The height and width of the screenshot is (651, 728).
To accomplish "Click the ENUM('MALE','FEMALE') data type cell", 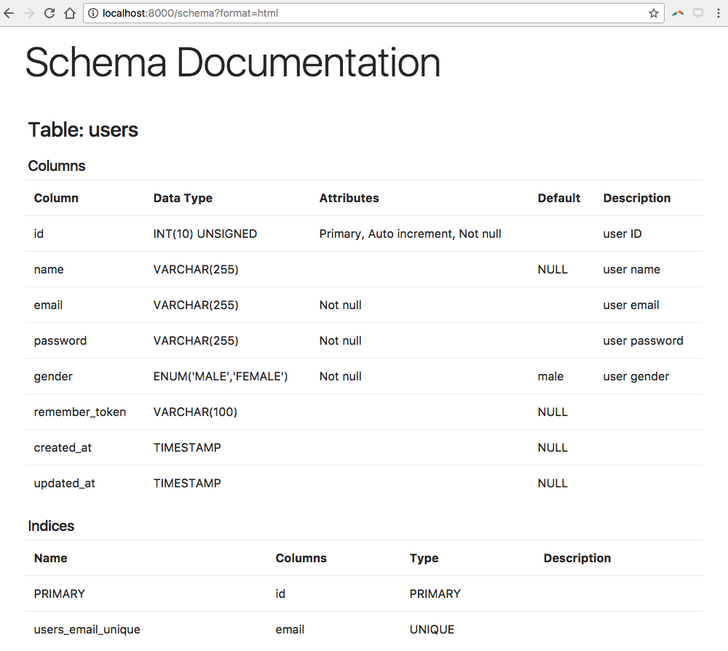I will click(x=220, y=376).
